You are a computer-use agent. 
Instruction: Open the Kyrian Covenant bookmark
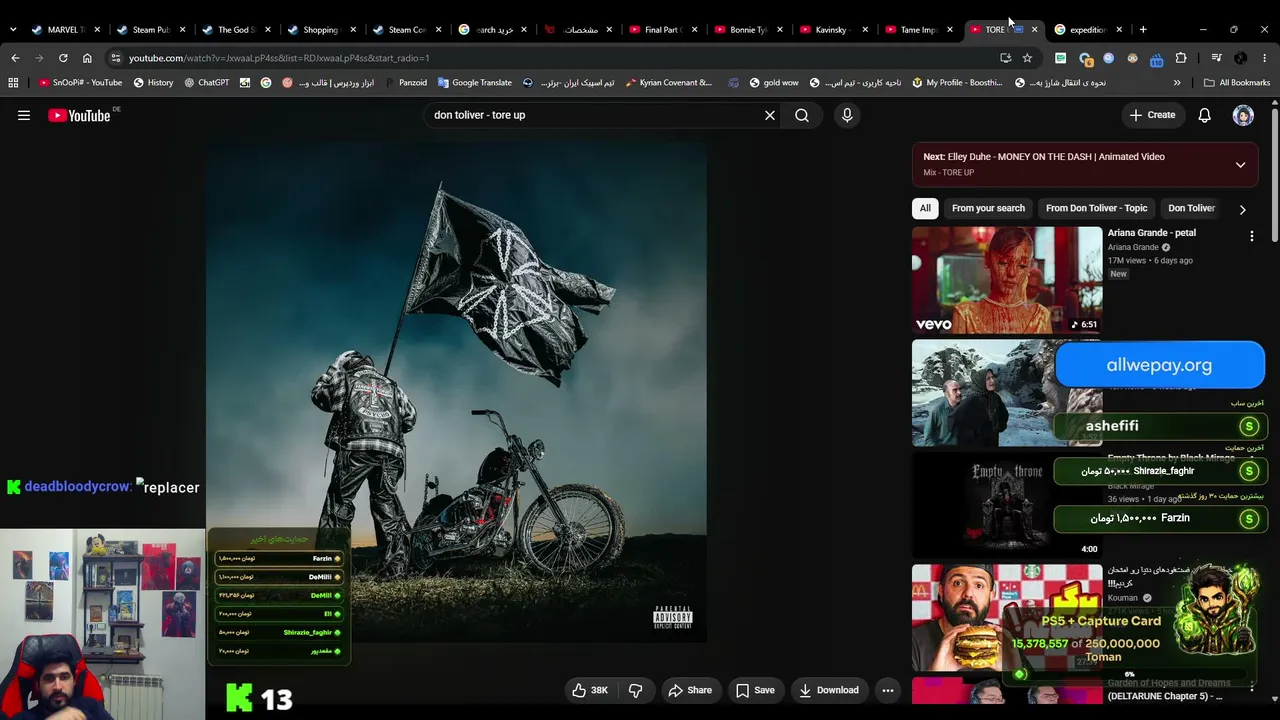tap(669, 83)
